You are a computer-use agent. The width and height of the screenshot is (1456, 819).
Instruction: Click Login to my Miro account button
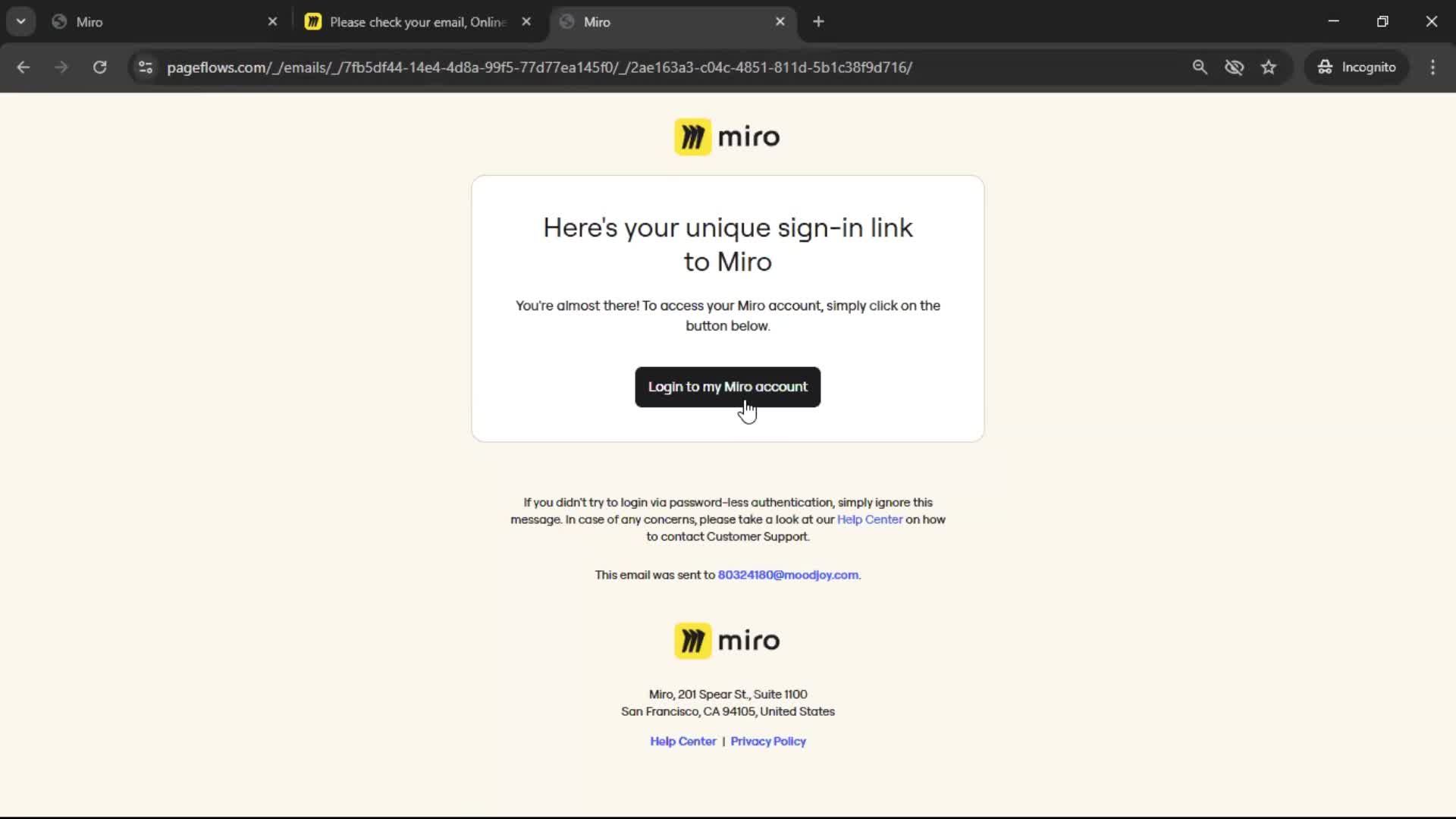[727, 387]
